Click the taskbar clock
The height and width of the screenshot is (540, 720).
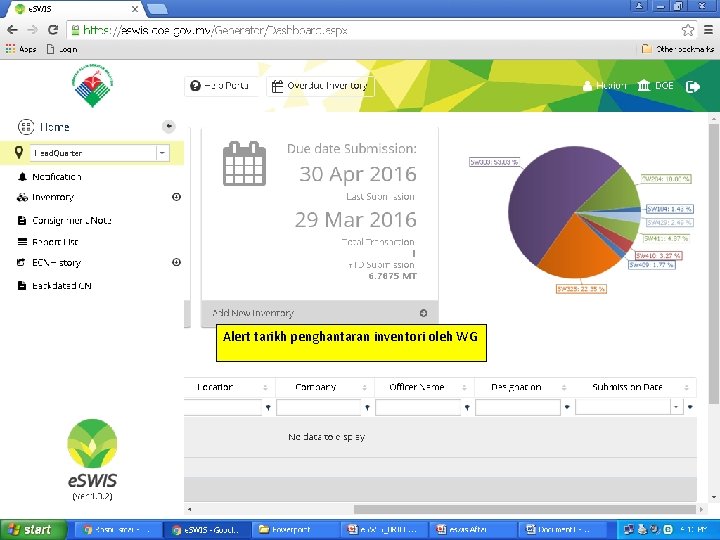[x=694, y=529]
